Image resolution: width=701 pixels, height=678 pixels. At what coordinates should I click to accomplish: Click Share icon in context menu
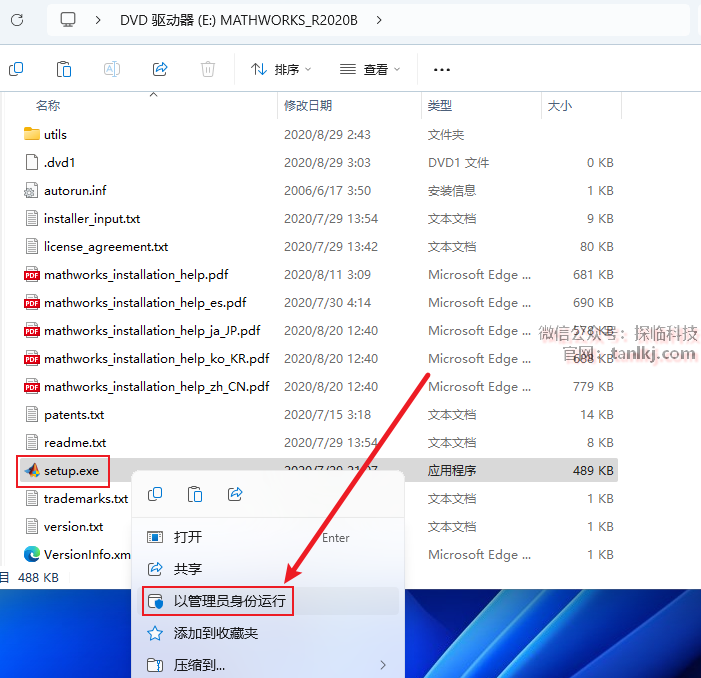coord(235,494)
